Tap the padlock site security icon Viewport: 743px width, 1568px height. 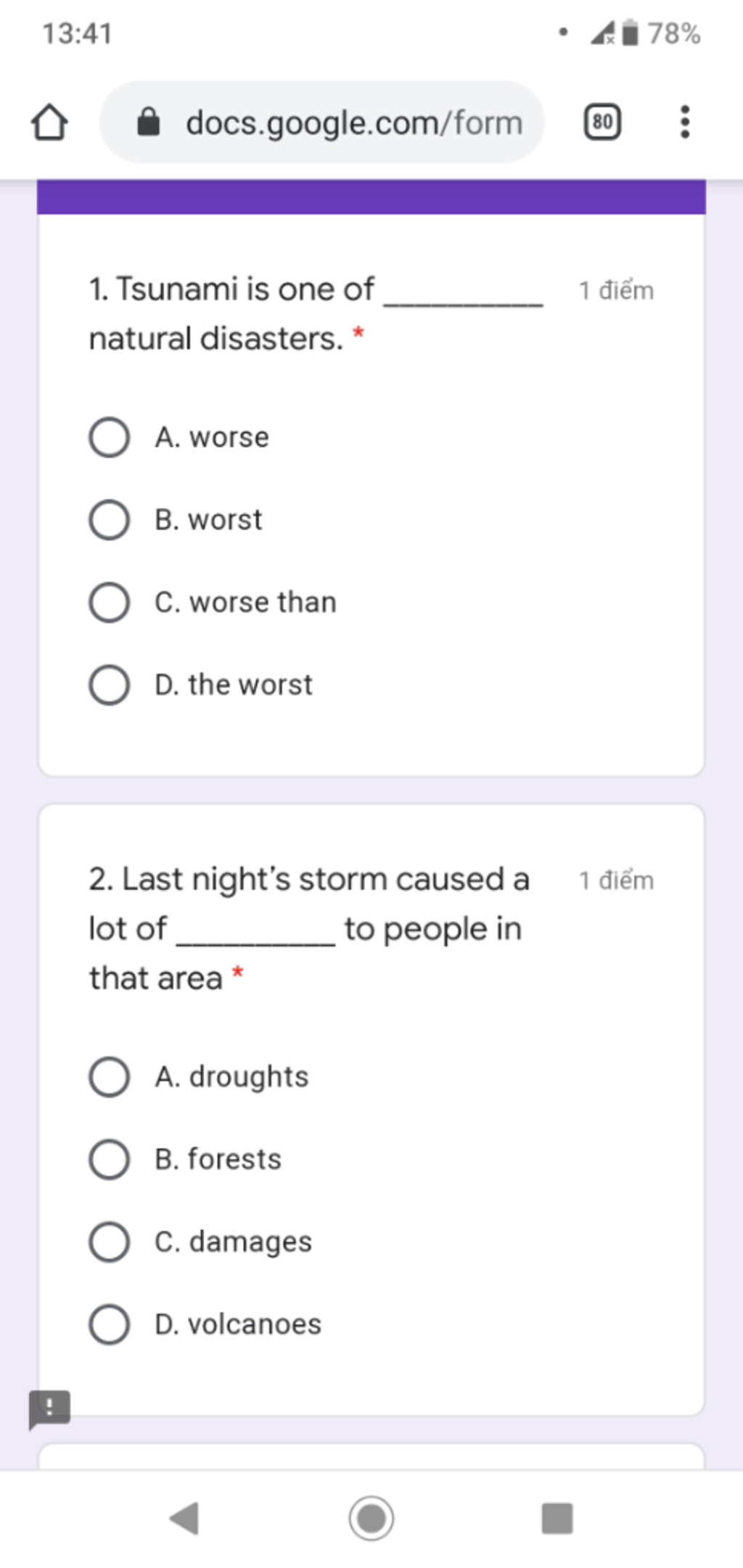point(149,122)
